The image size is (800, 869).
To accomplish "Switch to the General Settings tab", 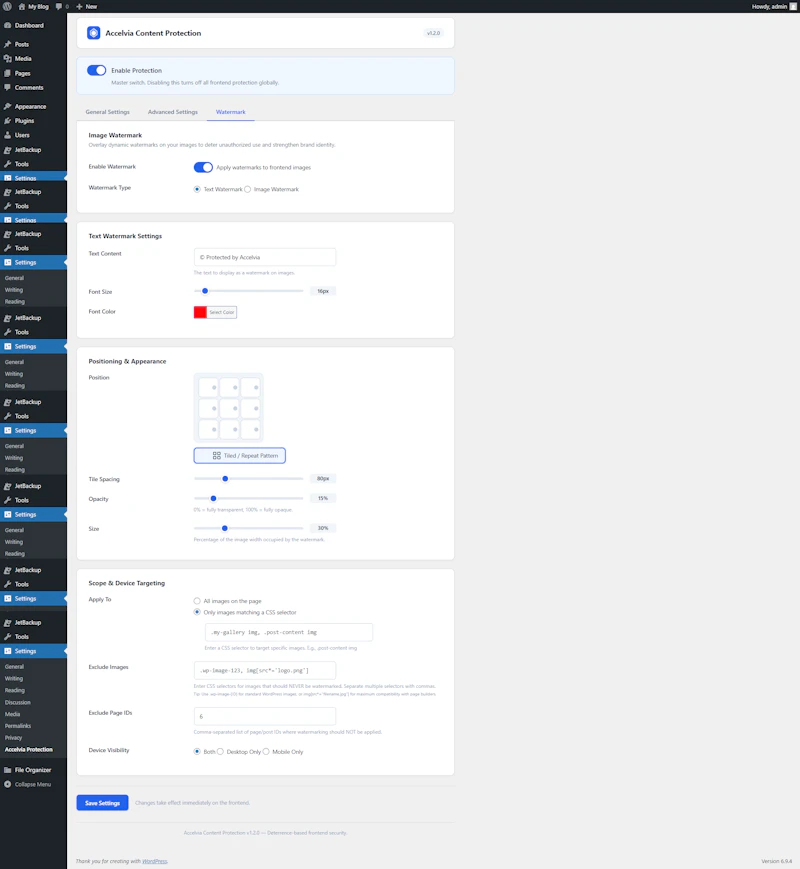I will (x=108, y=112).
